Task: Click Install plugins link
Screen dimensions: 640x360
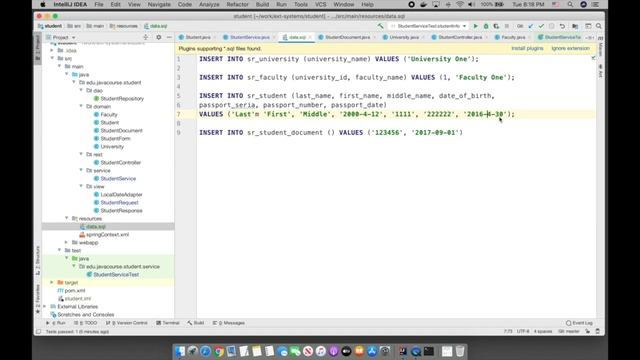Action: 527,48
